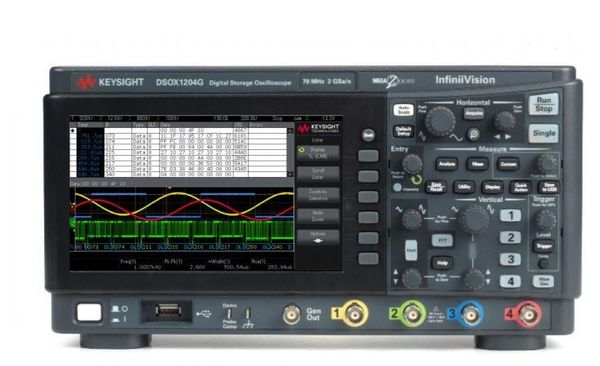Screen dimensions: 600x366
Task: Click the Wave Gen key
Action: 543,281
